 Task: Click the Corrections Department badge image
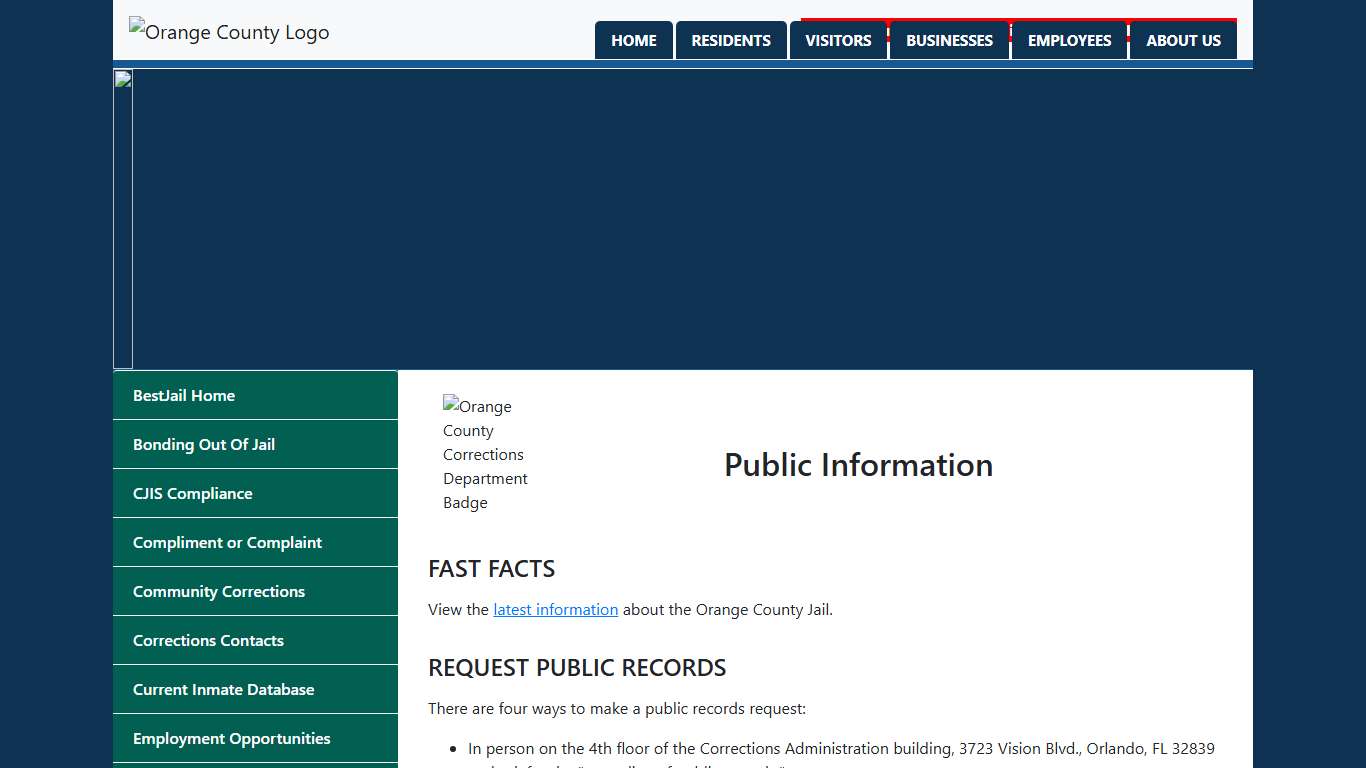(x=485, y=454)
